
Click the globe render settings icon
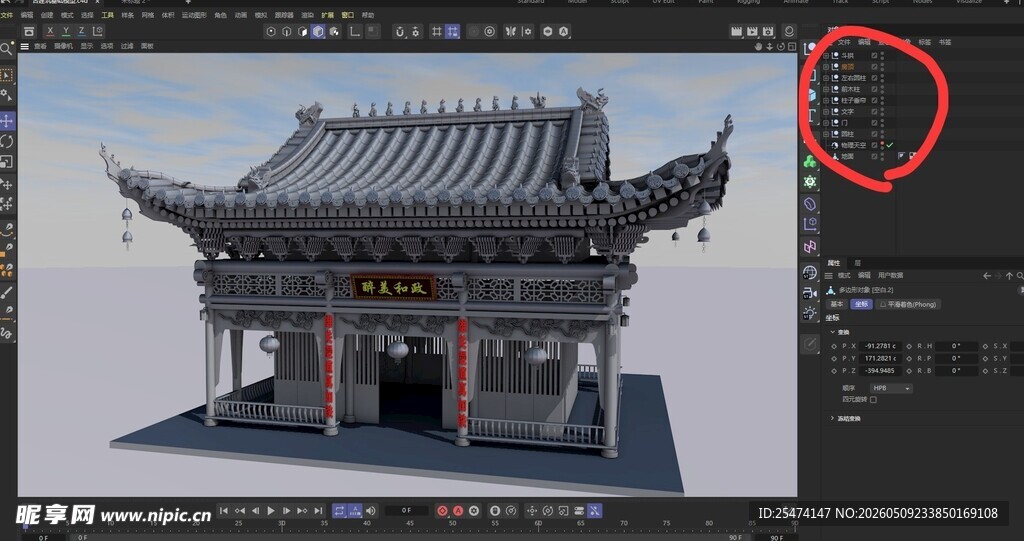pos(810,272)
